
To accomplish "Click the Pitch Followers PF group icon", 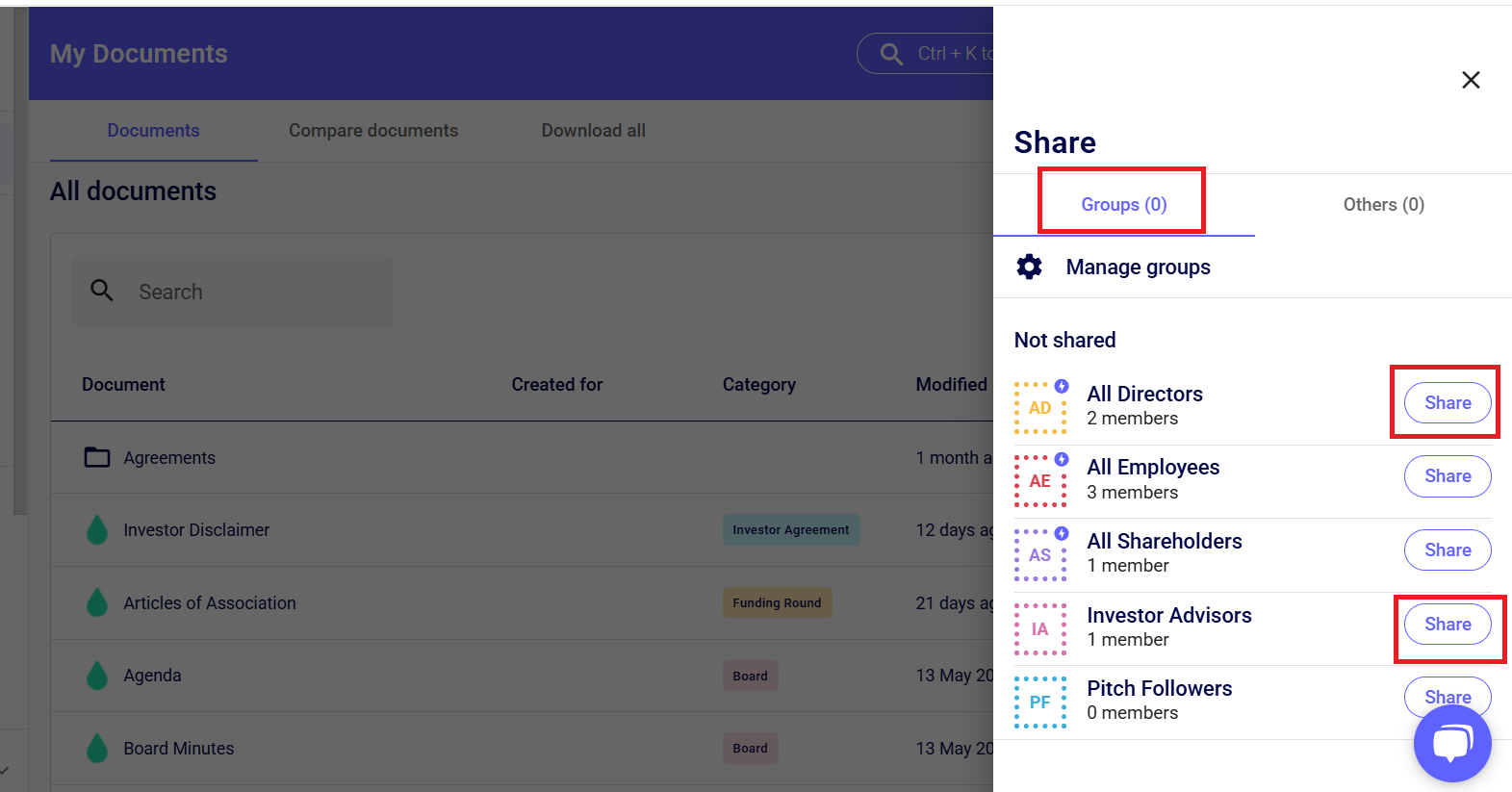I will tap(1040, 703).
